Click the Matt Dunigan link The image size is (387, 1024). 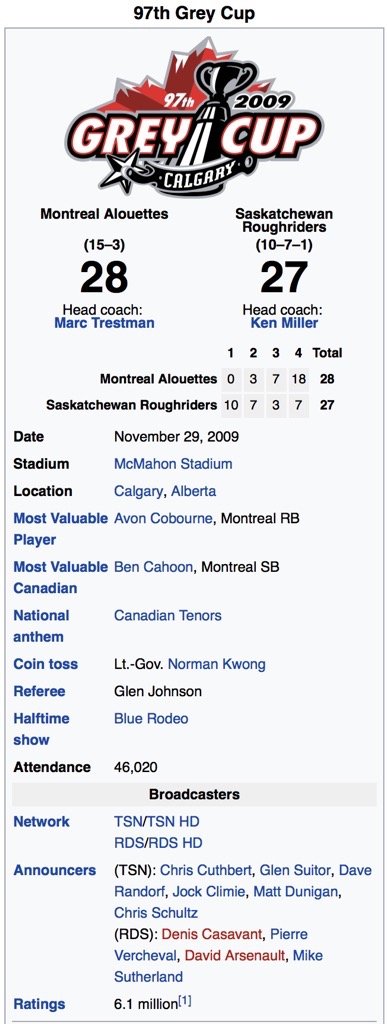tap(296, 891)
